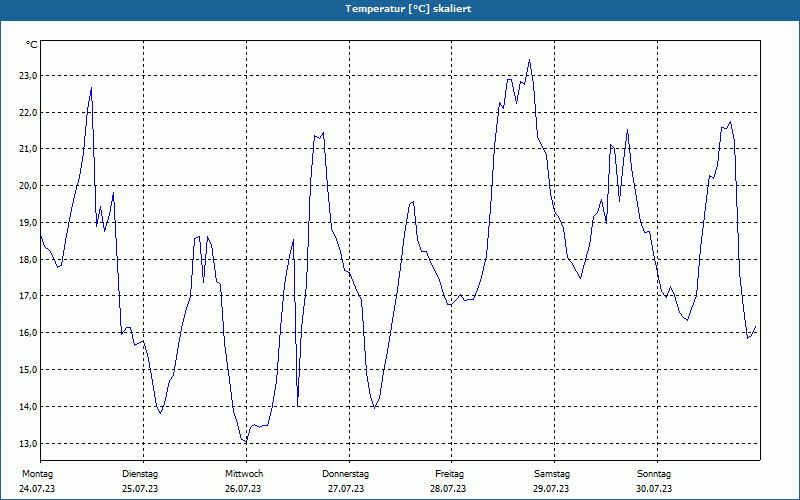Click the date 25.07.23
Image resolution: width=800 pixels, height=500 pixels.
[140, 489]
